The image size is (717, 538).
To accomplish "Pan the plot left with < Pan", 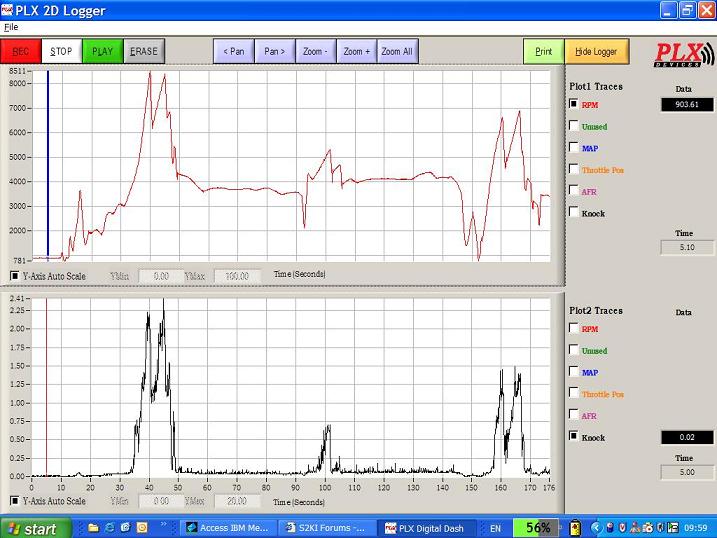I will (x=234, y=51).
